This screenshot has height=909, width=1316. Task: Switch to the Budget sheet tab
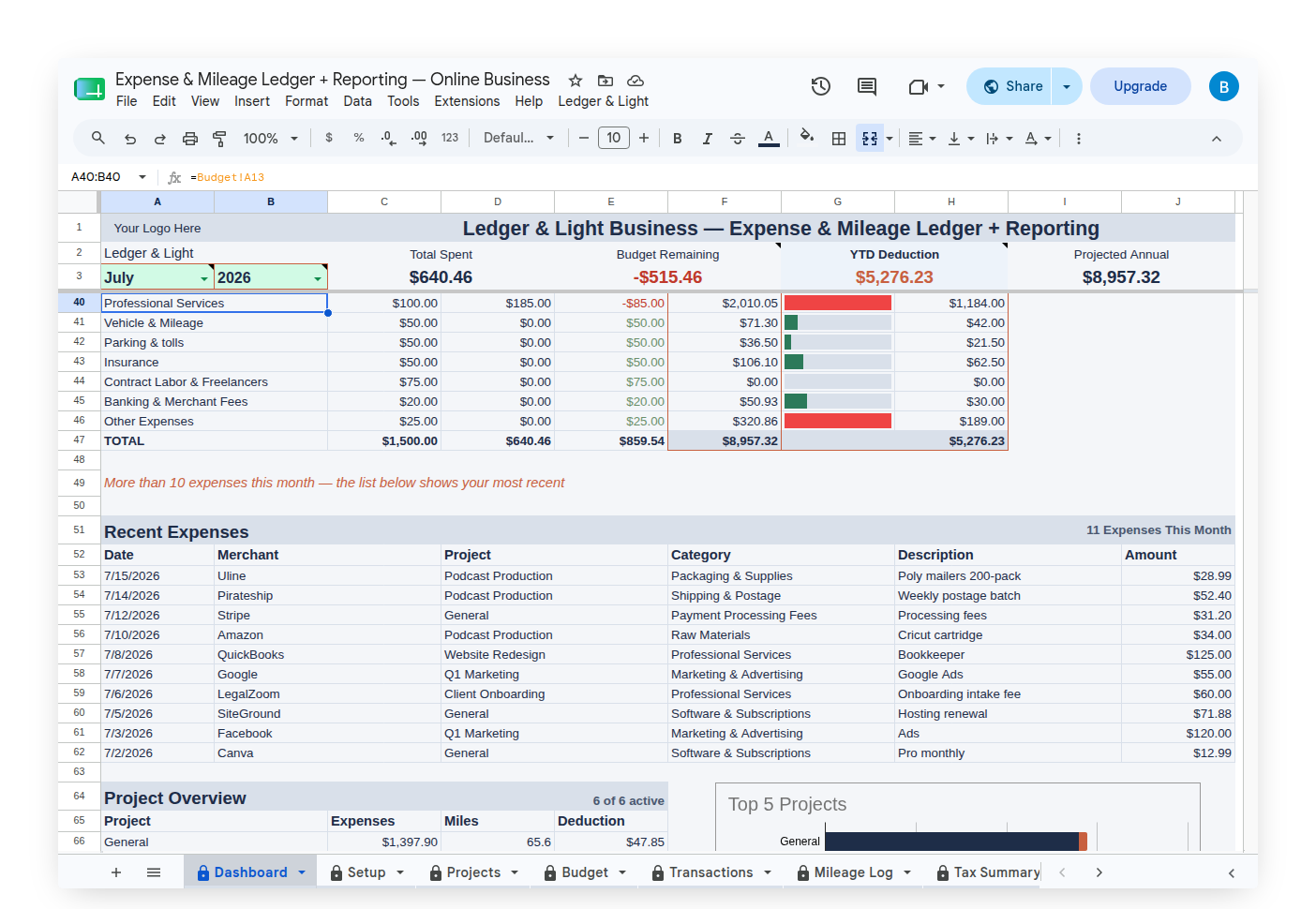tap(586, 872)
